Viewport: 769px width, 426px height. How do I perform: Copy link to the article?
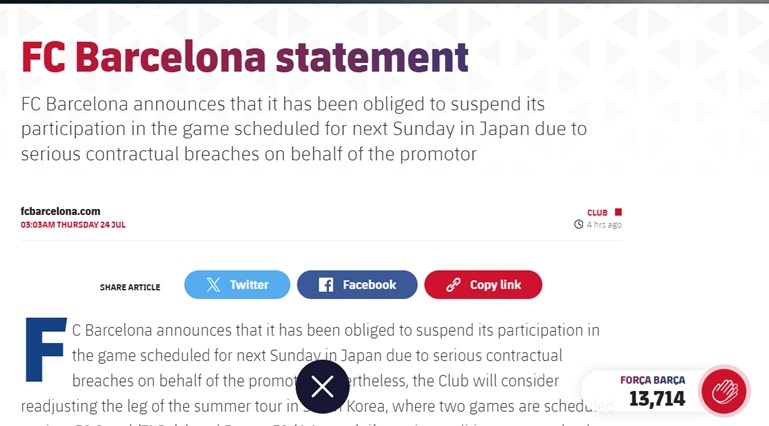point(483,284)
